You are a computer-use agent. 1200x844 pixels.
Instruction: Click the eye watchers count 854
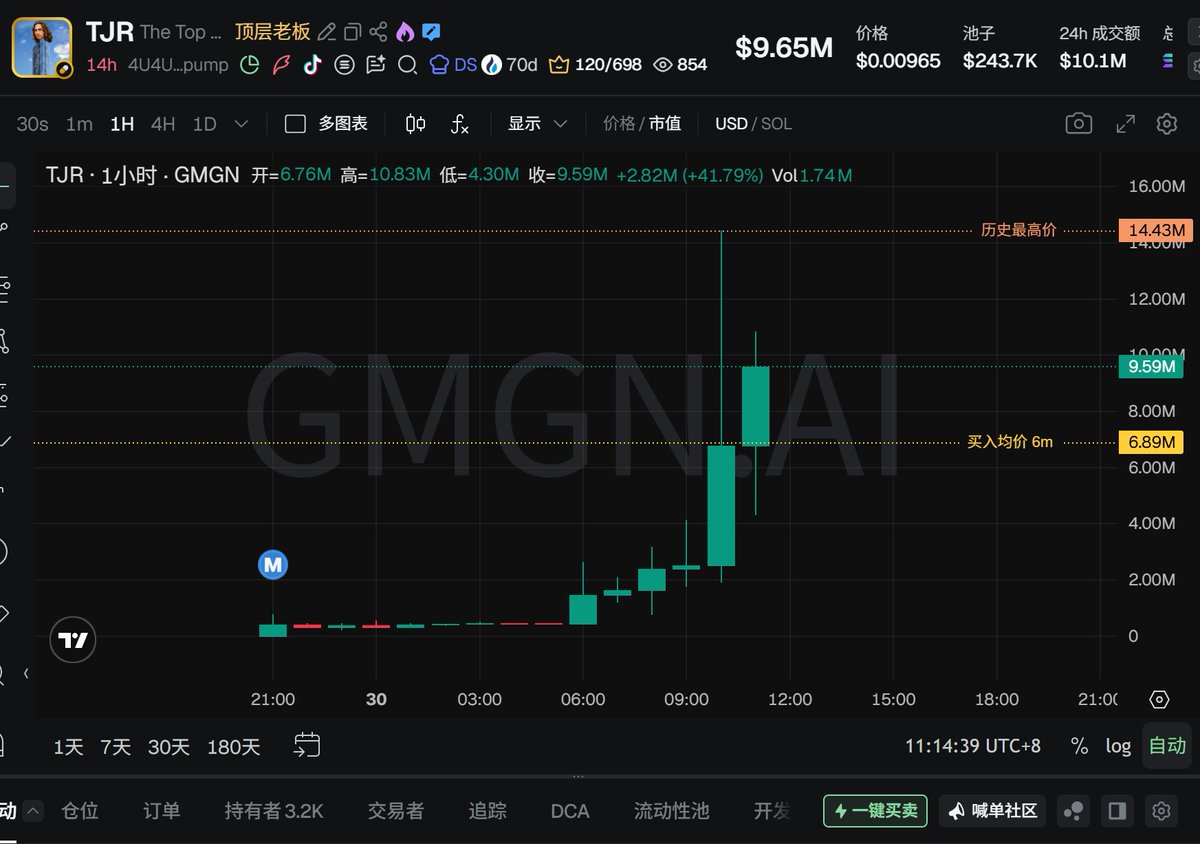(x=680, y=65)
